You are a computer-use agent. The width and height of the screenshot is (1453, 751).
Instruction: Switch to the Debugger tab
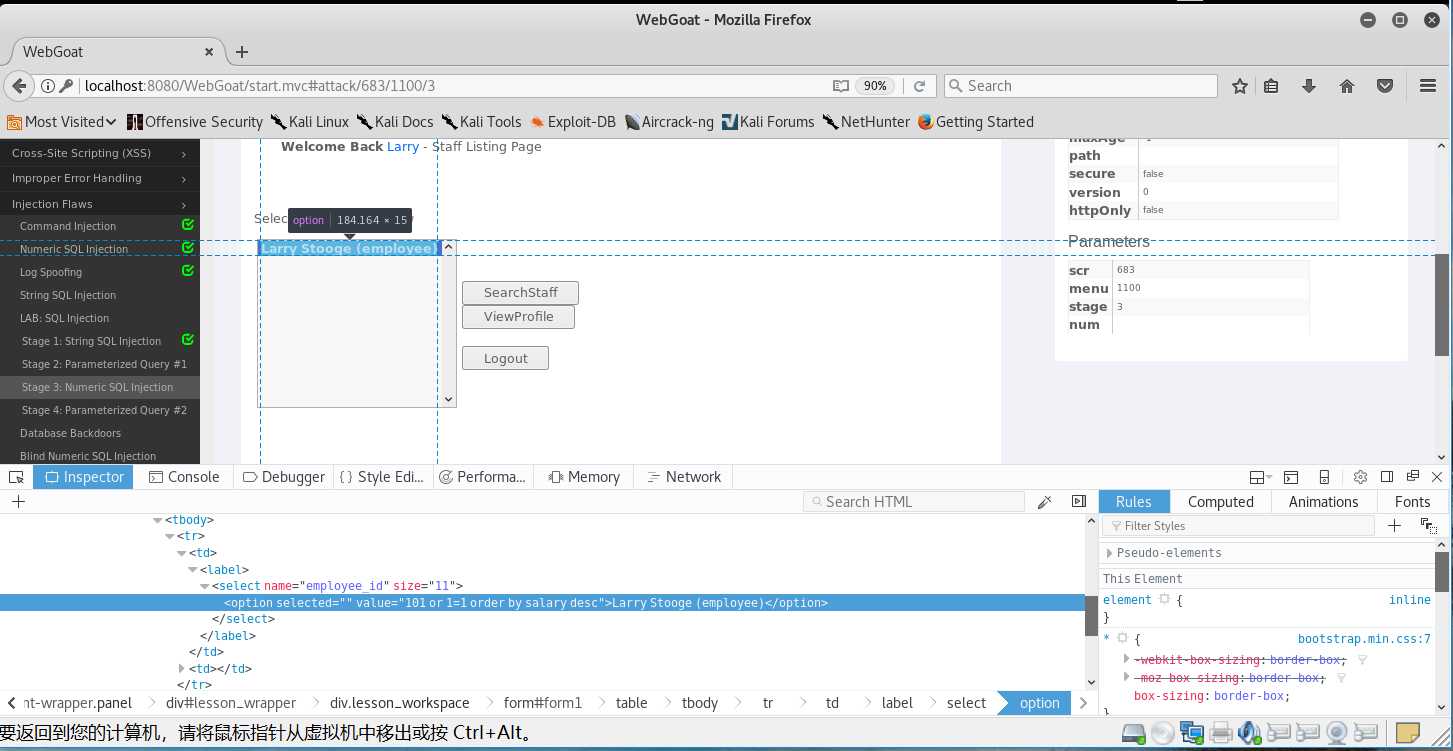tap(284, 477)
